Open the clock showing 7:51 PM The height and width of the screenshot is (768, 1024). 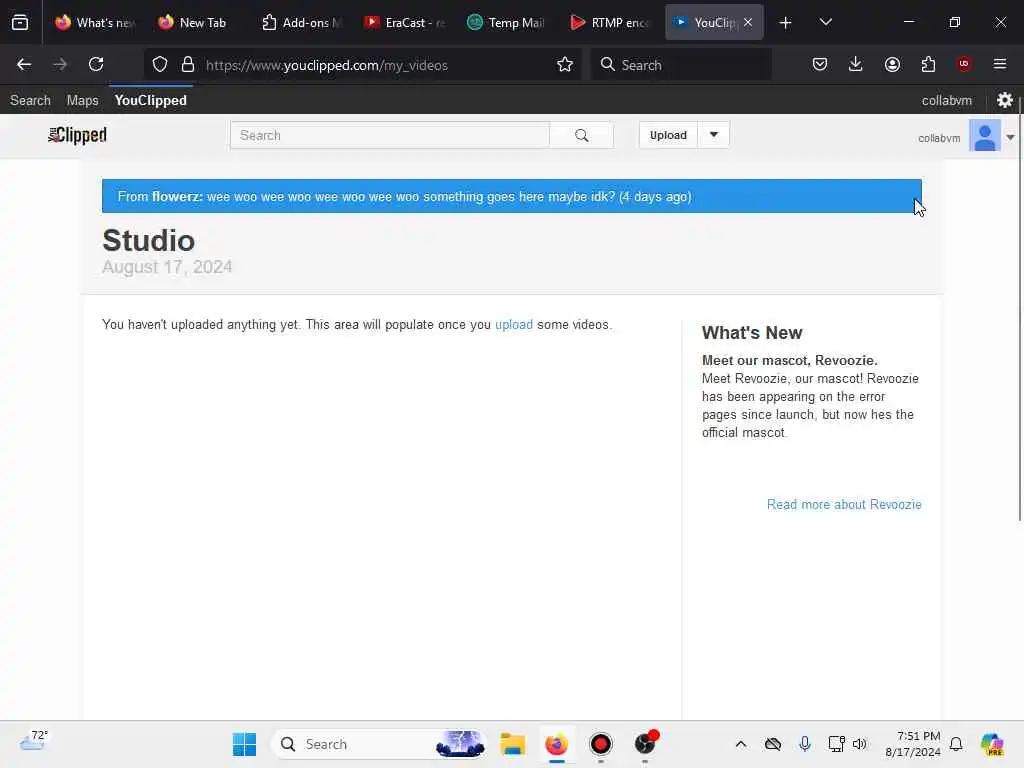click(x=912, y=744)
